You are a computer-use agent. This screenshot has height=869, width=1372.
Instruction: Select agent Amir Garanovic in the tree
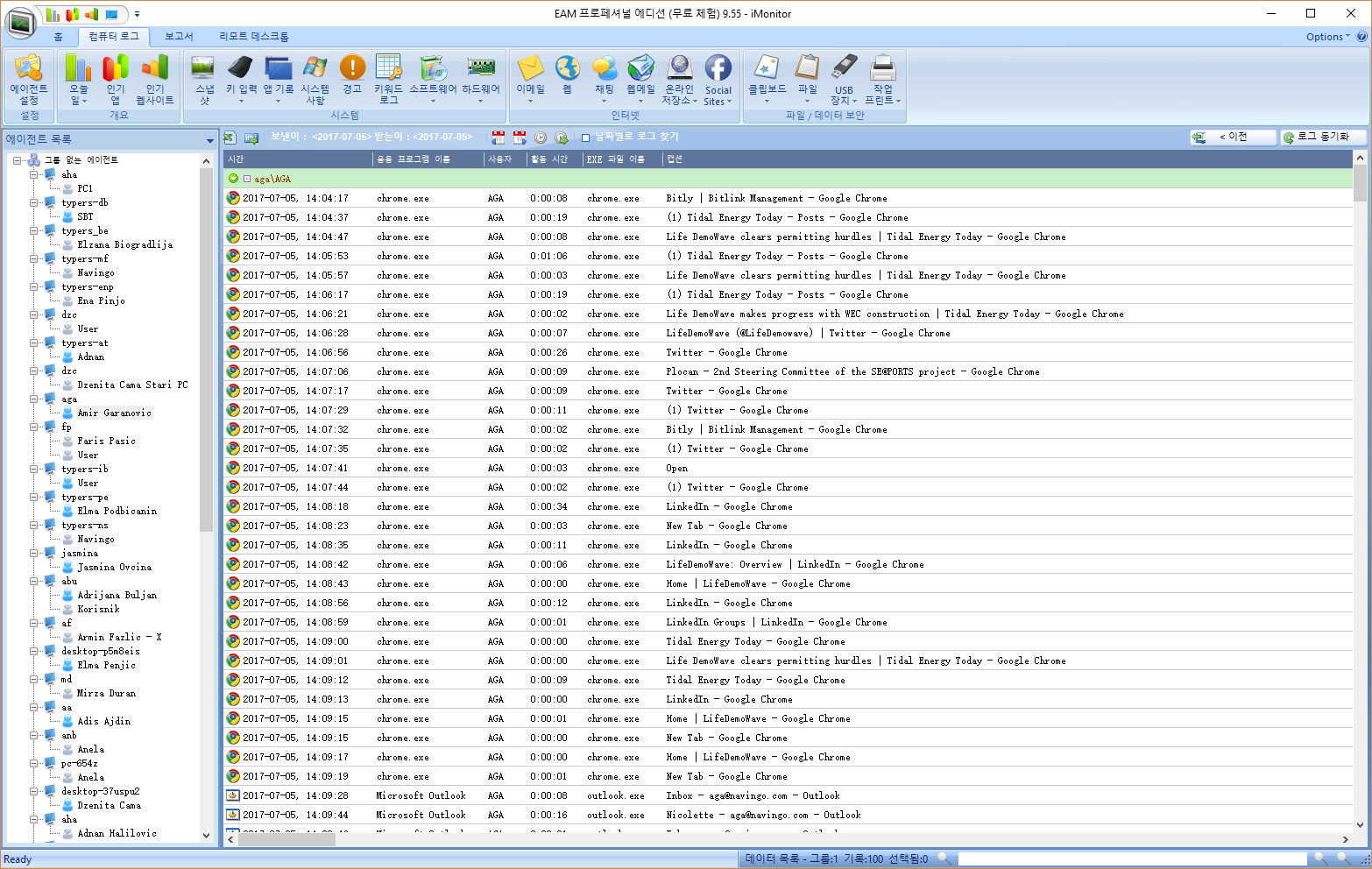[114, 413]
